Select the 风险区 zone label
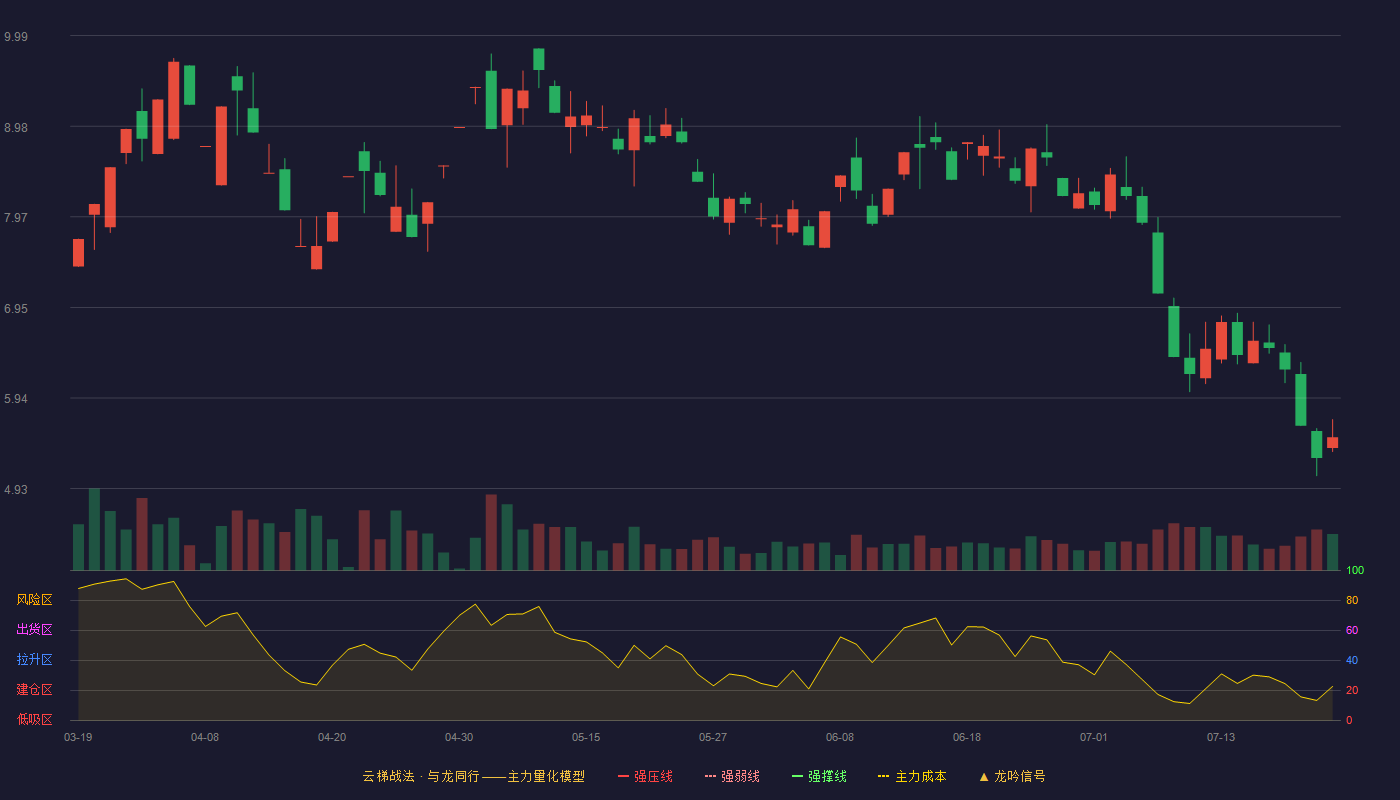This screenshot has height=800, width=1400. pyautogui.click(x=34, y=600)
